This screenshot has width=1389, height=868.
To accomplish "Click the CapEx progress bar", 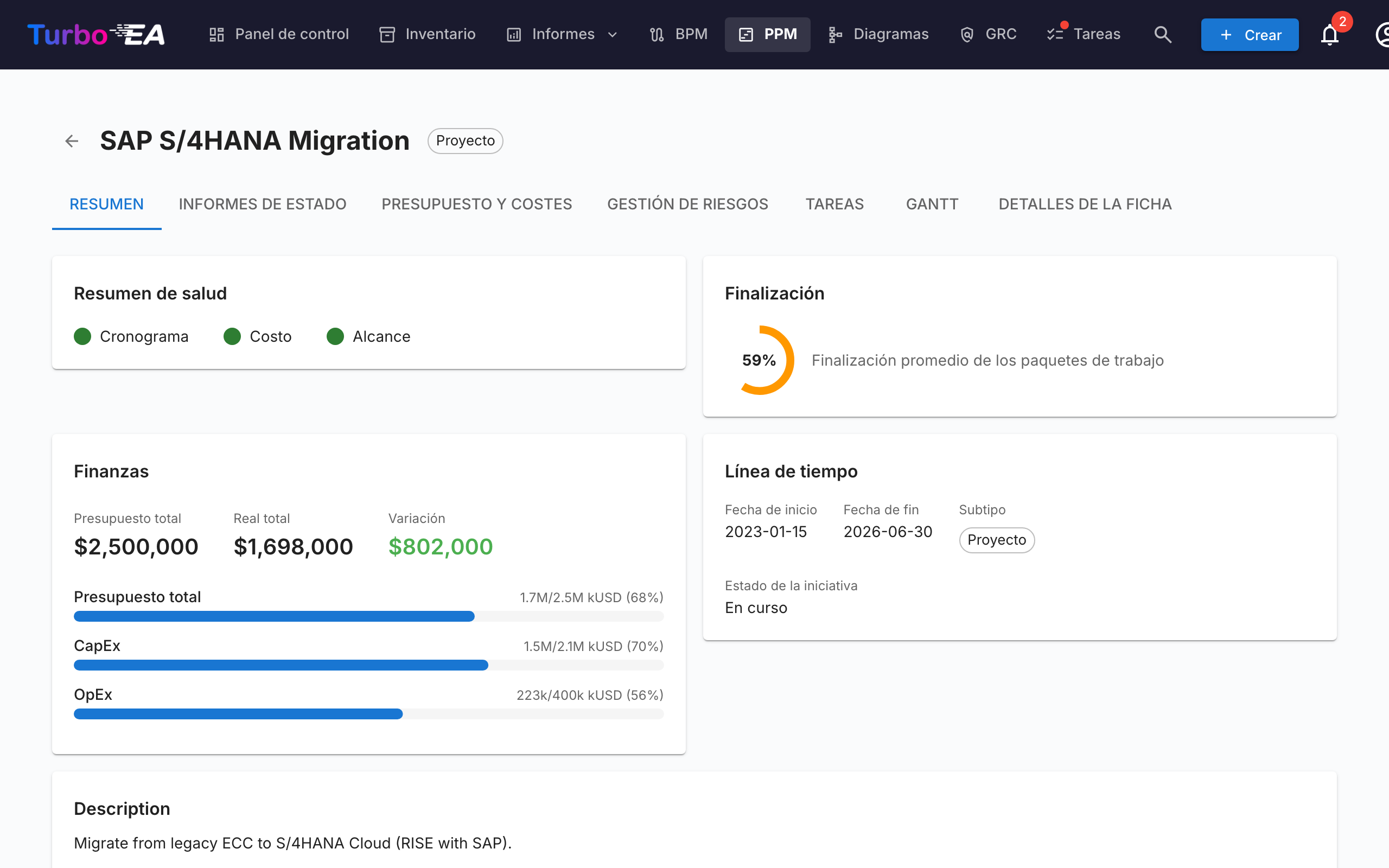I will (368, 665).
